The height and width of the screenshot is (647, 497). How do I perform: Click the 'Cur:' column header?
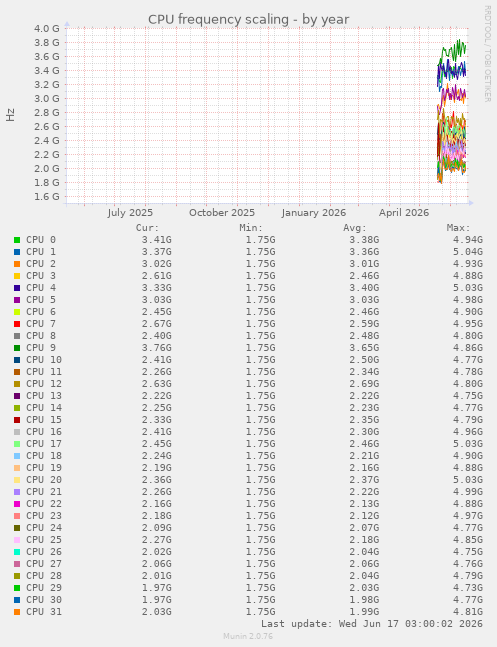pos(147,228)
